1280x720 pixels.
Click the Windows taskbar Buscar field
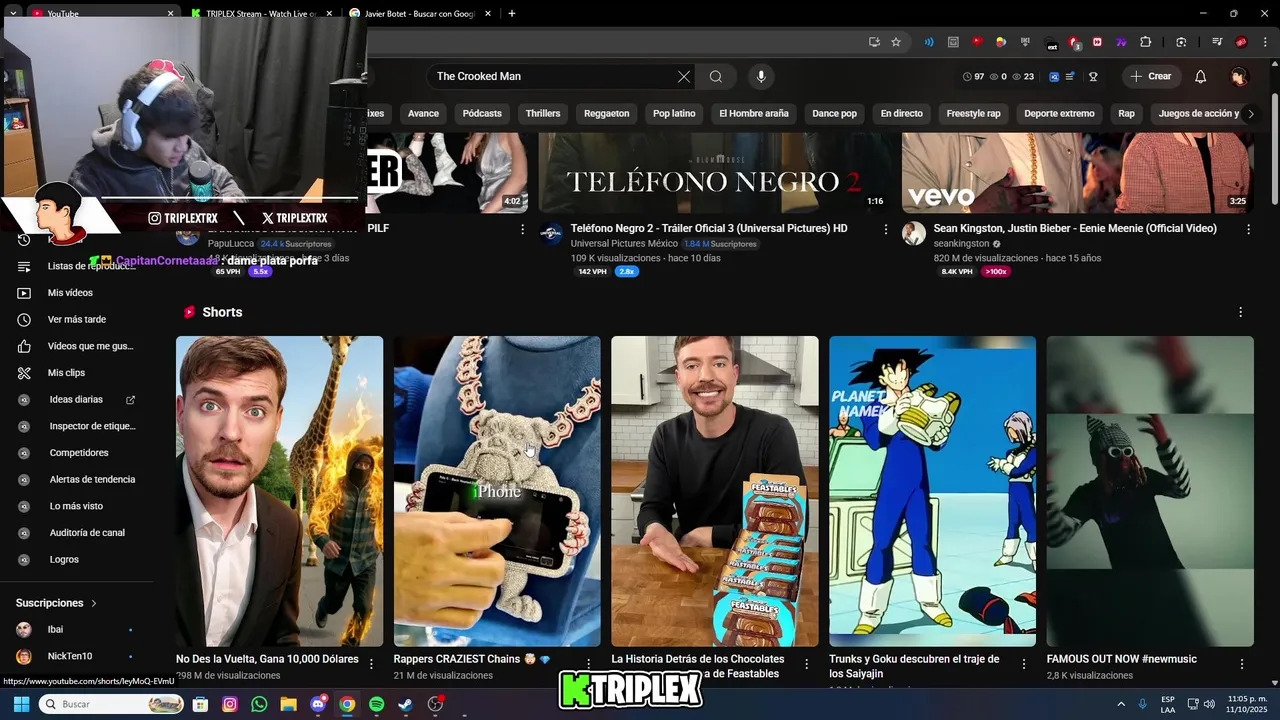click(112, 704)
